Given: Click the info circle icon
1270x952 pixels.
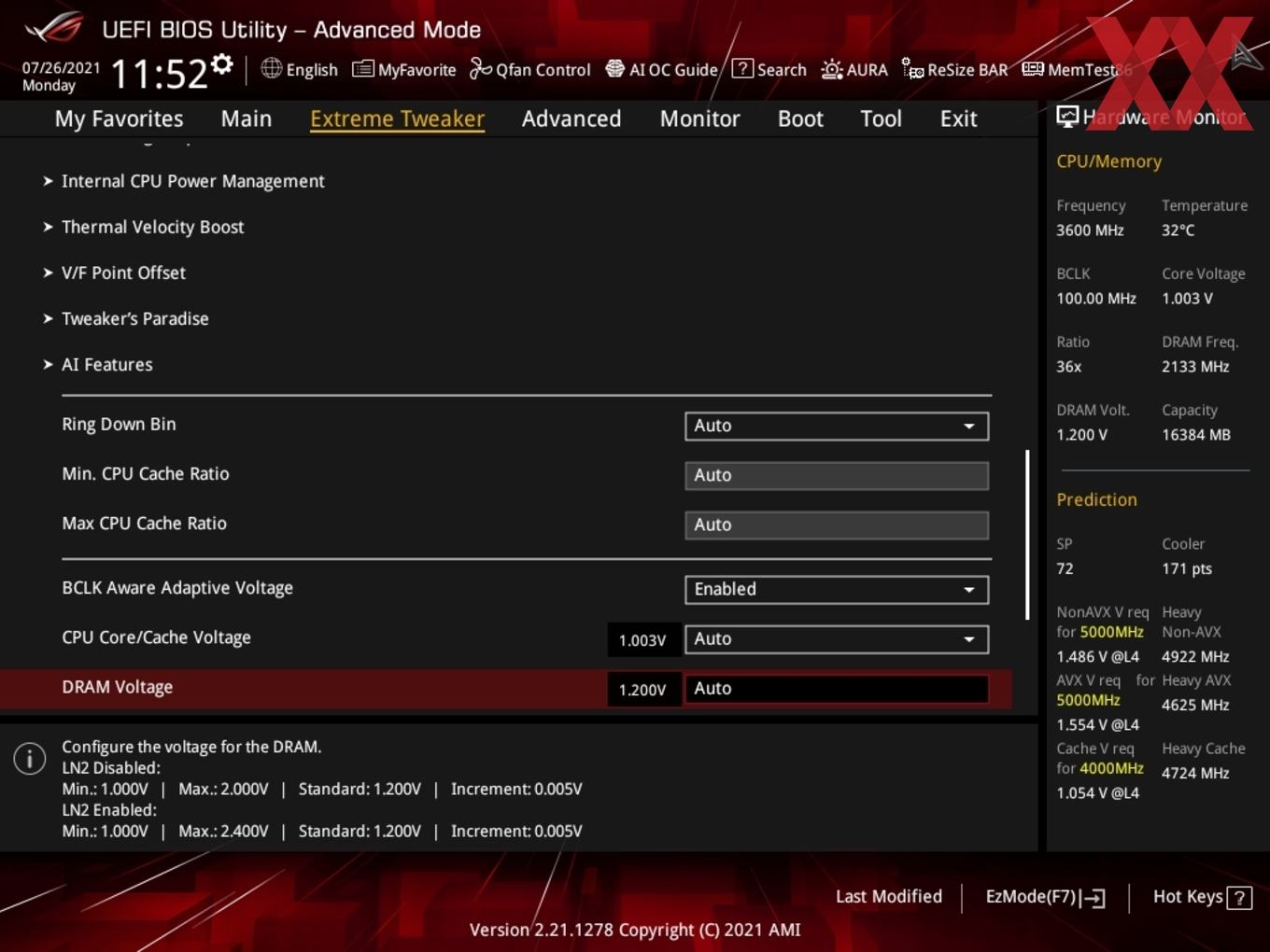Looking at the screenshot, I should click(x=30, y=759).
